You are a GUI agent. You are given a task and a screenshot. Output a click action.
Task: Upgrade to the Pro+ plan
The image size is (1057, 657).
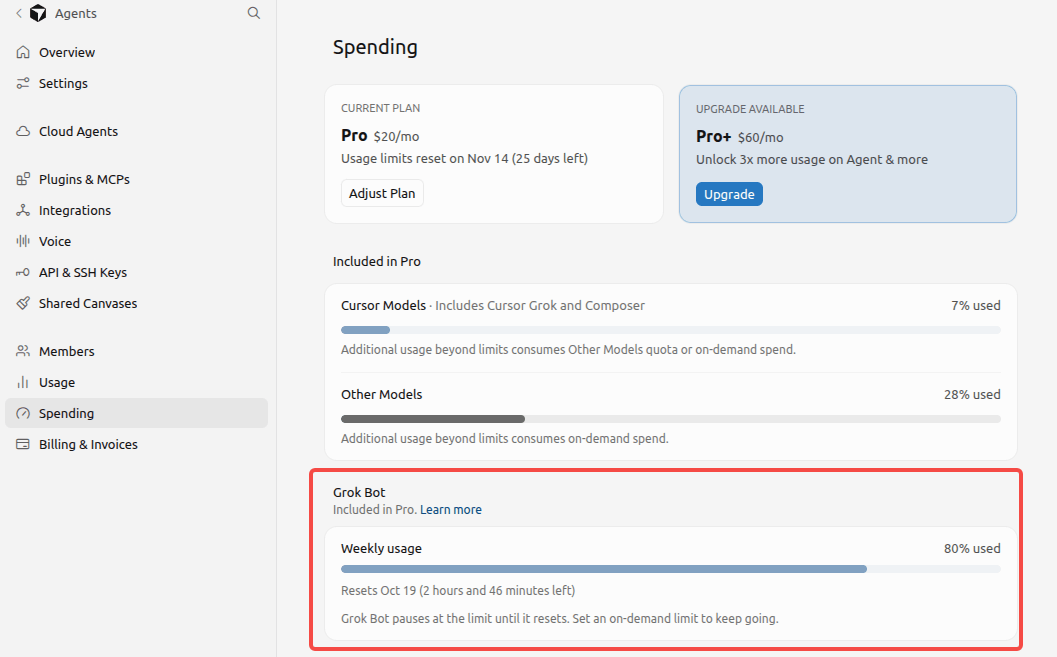[x=729, y=194]
